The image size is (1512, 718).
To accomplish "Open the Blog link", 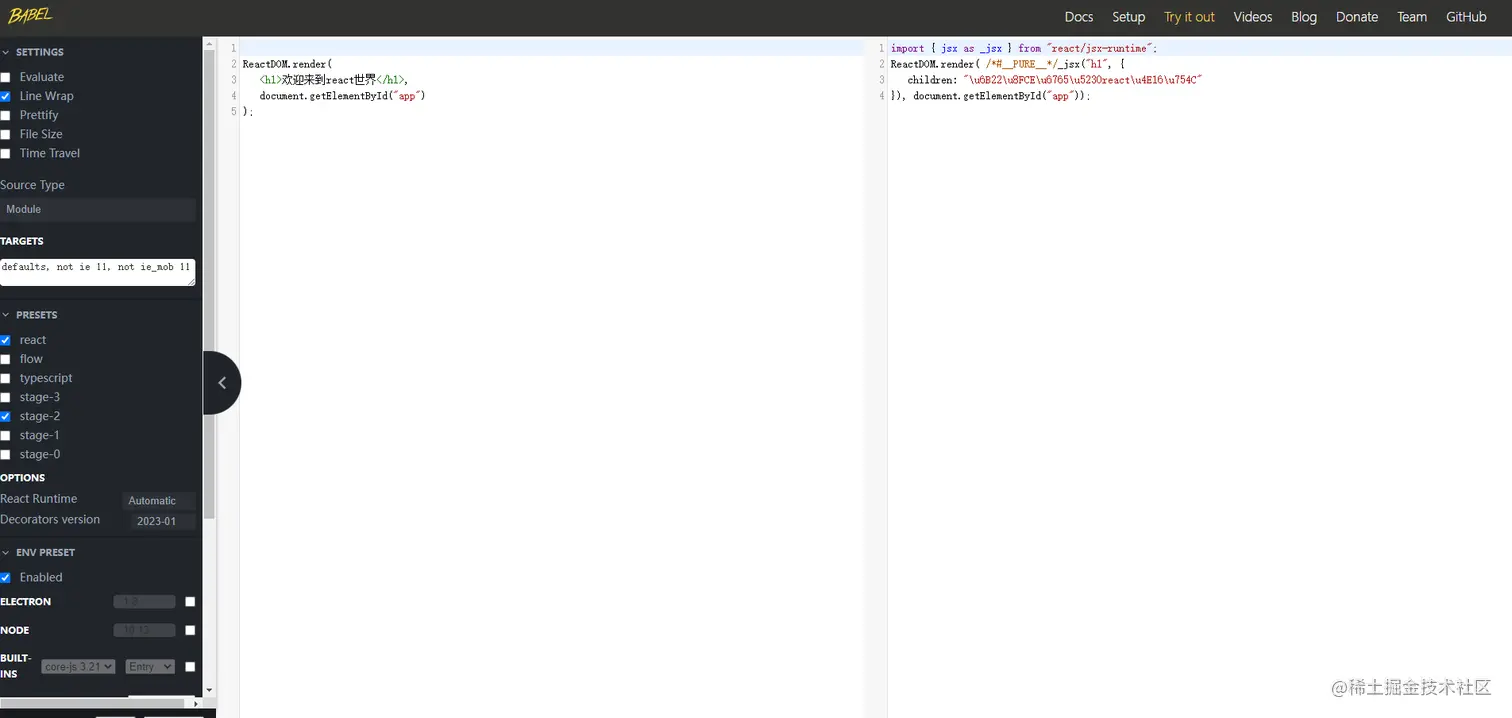I will tap(1304, 17).
